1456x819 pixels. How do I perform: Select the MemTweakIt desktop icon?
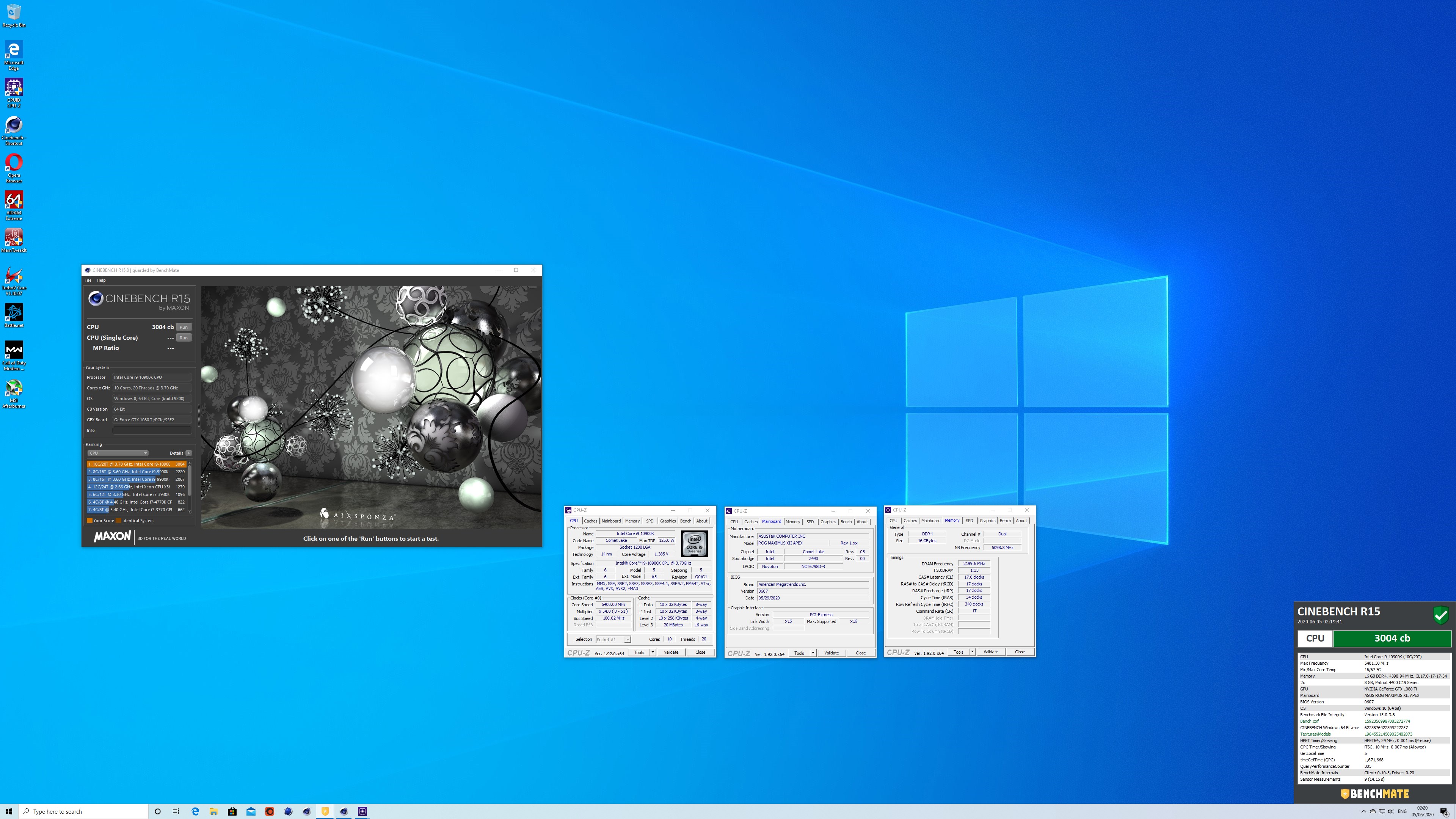point(14,240)
